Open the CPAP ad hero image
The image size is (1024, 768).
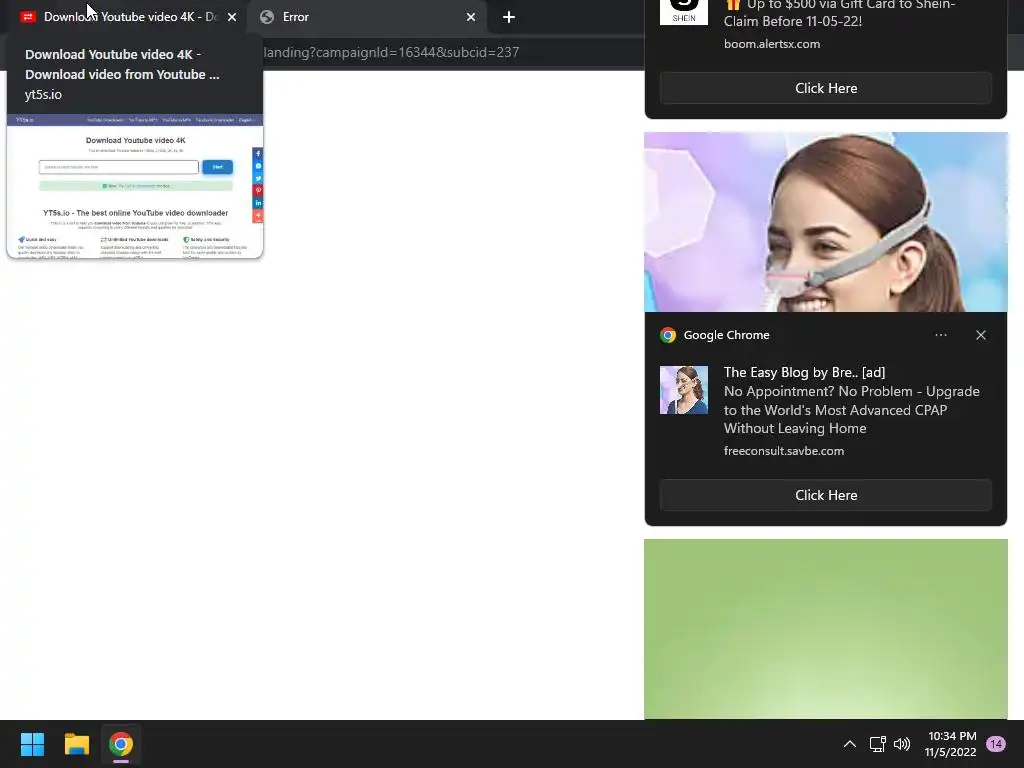coord(825,222)
